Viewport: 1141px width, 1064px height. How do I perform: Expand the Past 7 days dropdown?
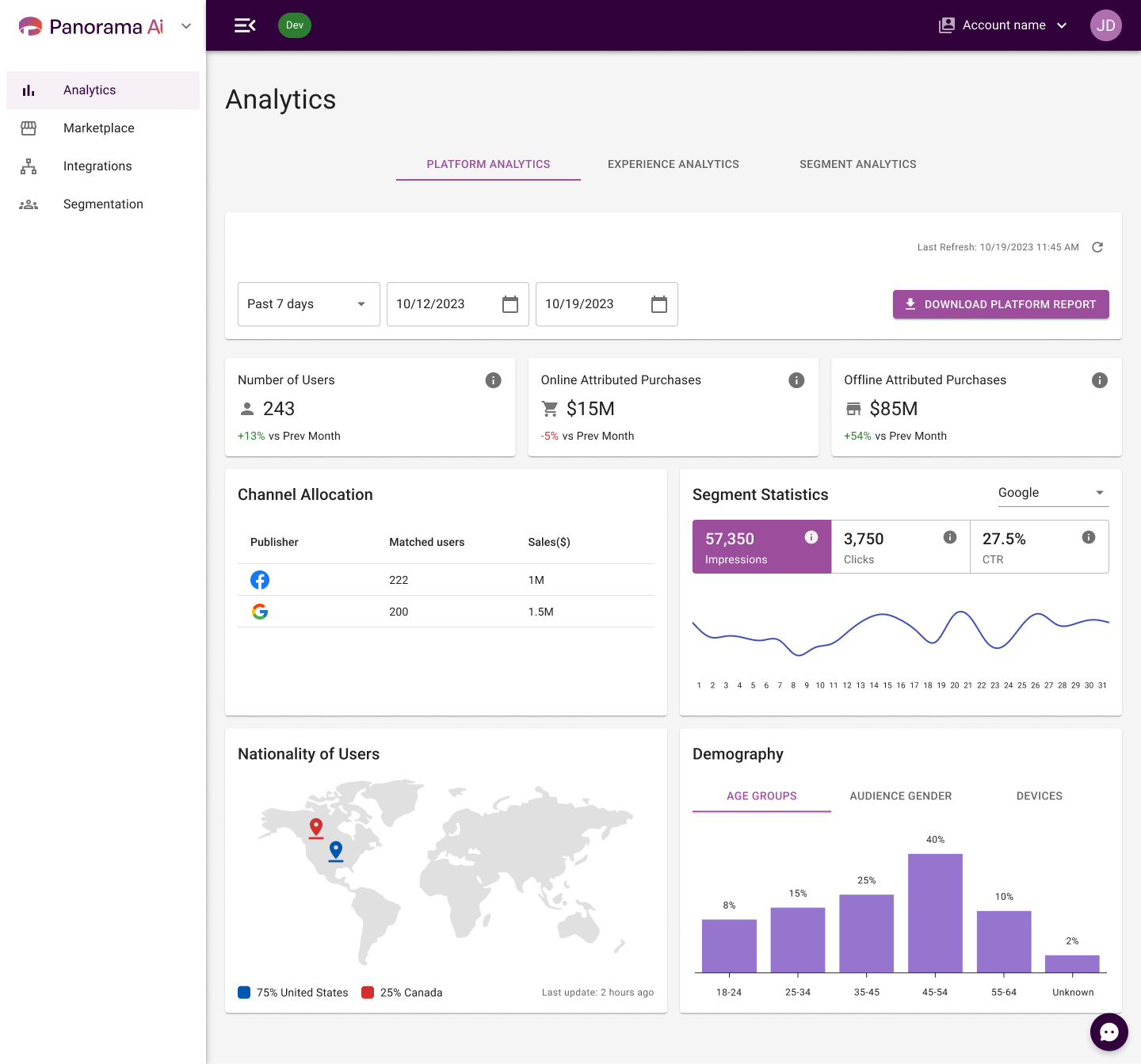click(309, 304)
